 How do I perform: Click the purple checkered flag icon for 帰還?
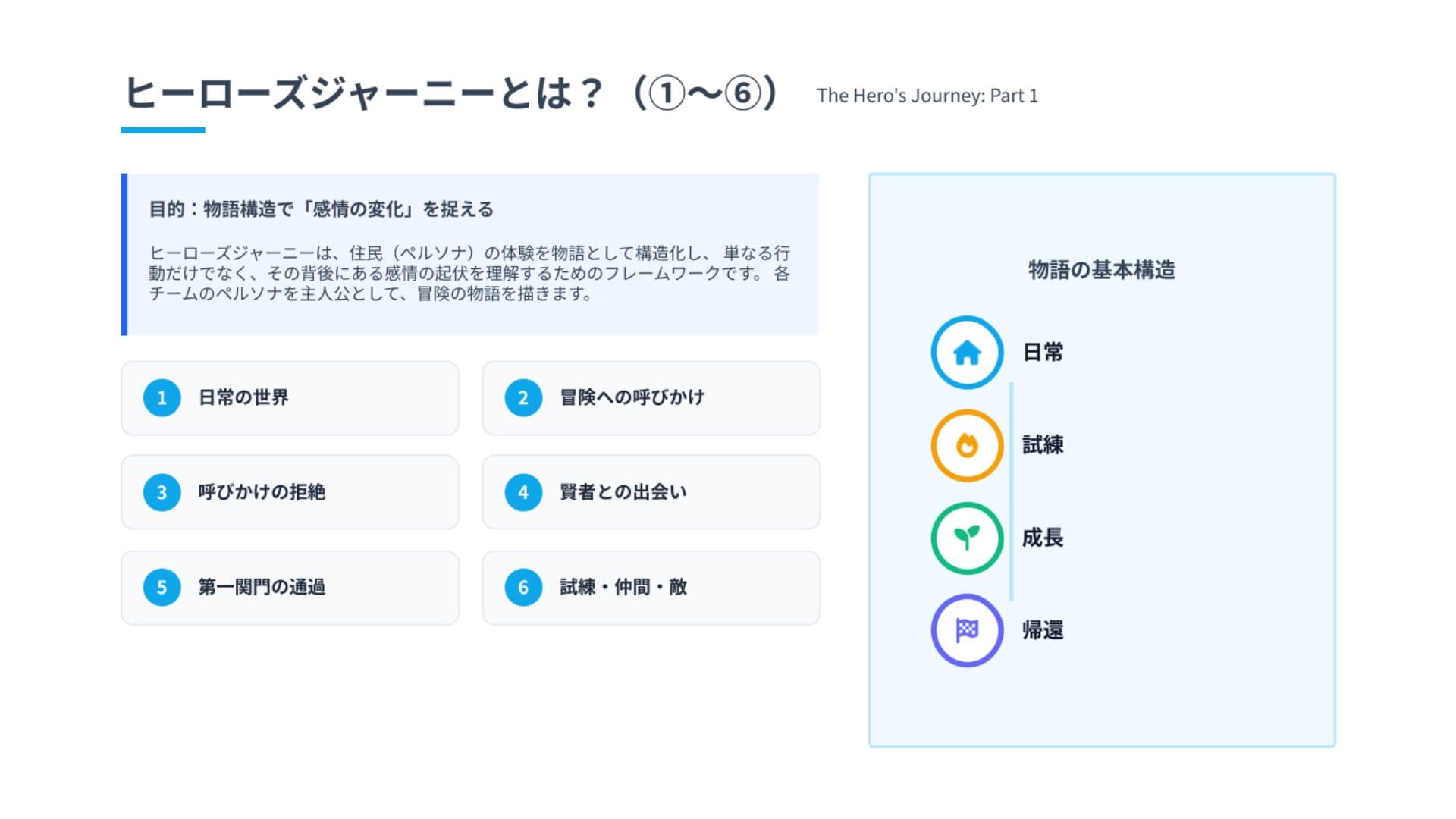[967, 630]
